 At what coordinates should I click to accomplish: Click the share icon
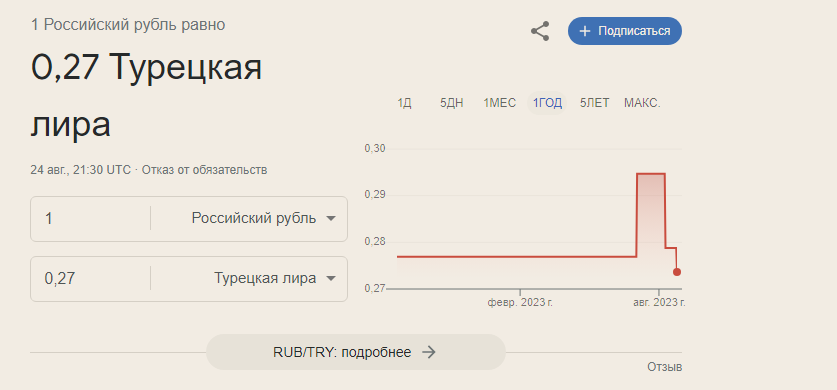point(540,31)
